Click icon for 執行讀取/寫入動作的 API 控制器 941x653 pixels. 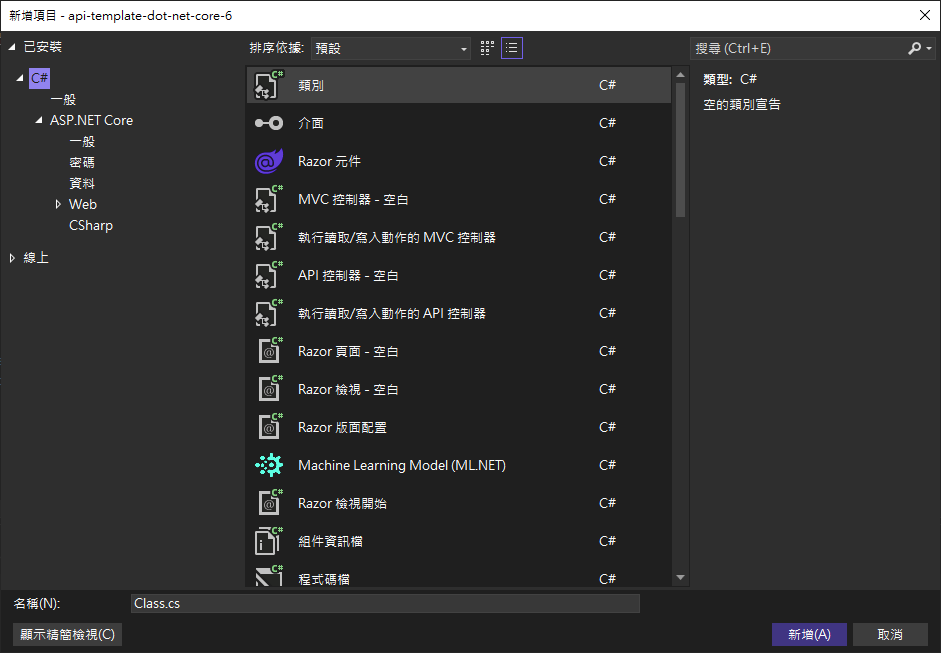(268, 313)
